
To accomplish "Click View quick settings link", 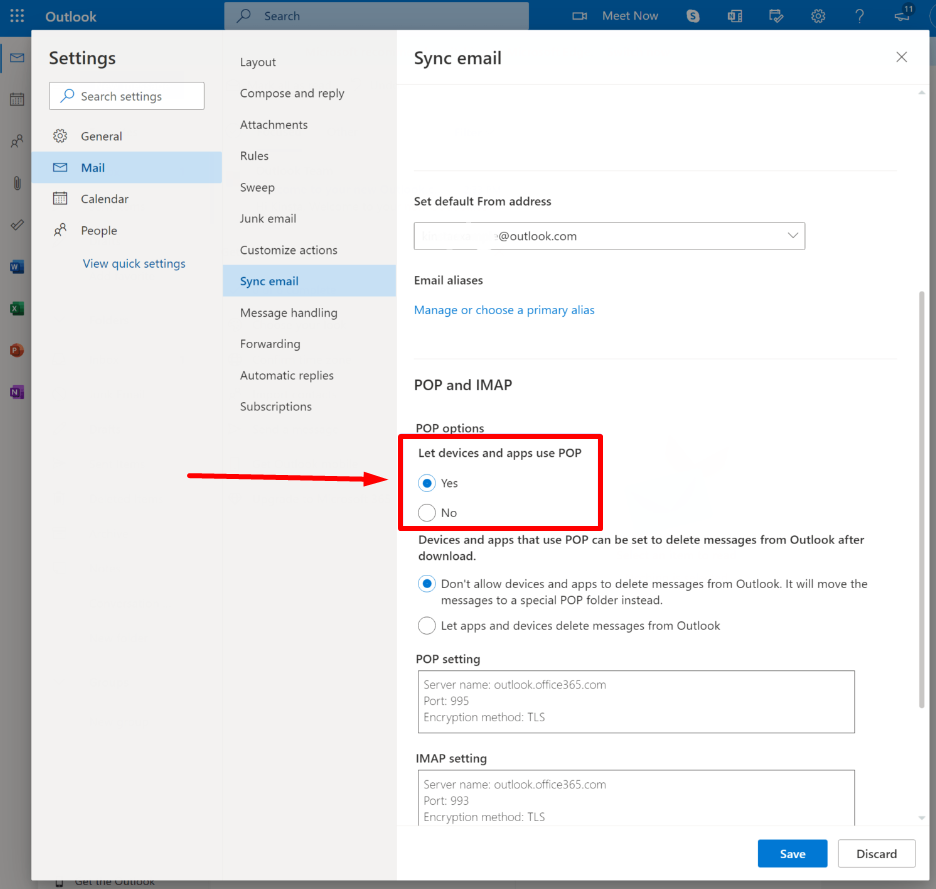I will click(134, 263).
